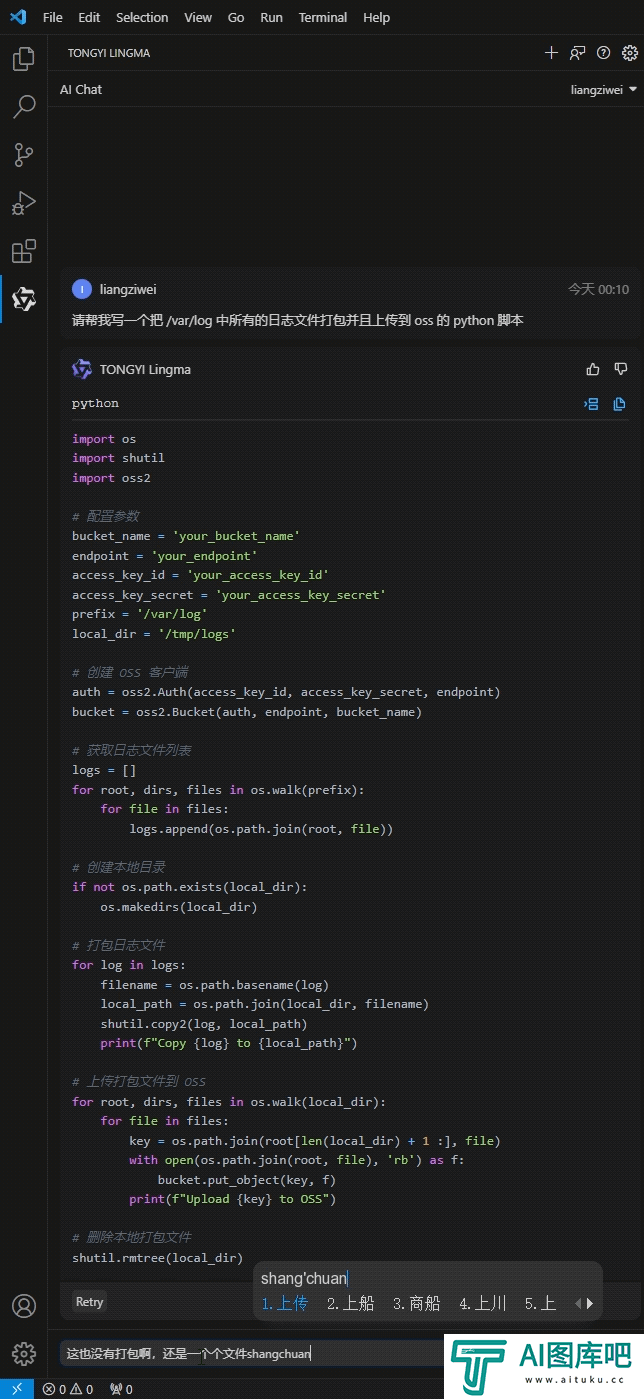The image size is (644, 1399).
Task: Click the python language label
Action: pos(95,403)
